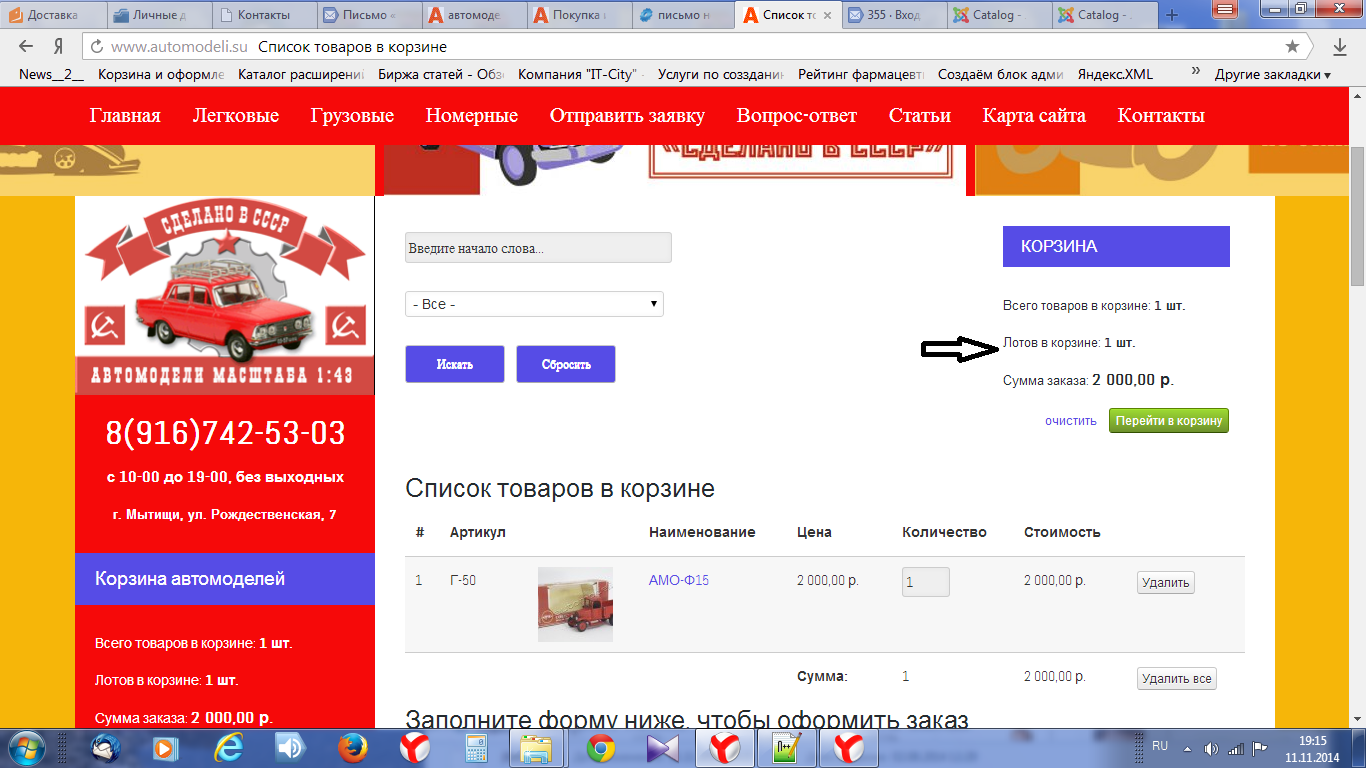Open a new browser tab with plus
Image resolution: width=1366 pixels, height=768 pixels.
1173,15
